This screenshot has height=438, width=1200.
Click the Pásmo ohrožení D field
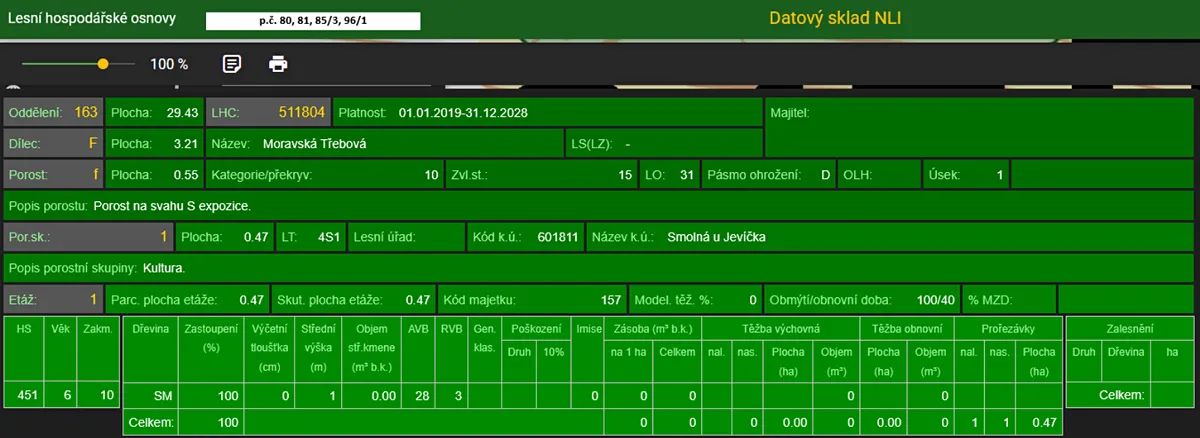click(768, 175)
